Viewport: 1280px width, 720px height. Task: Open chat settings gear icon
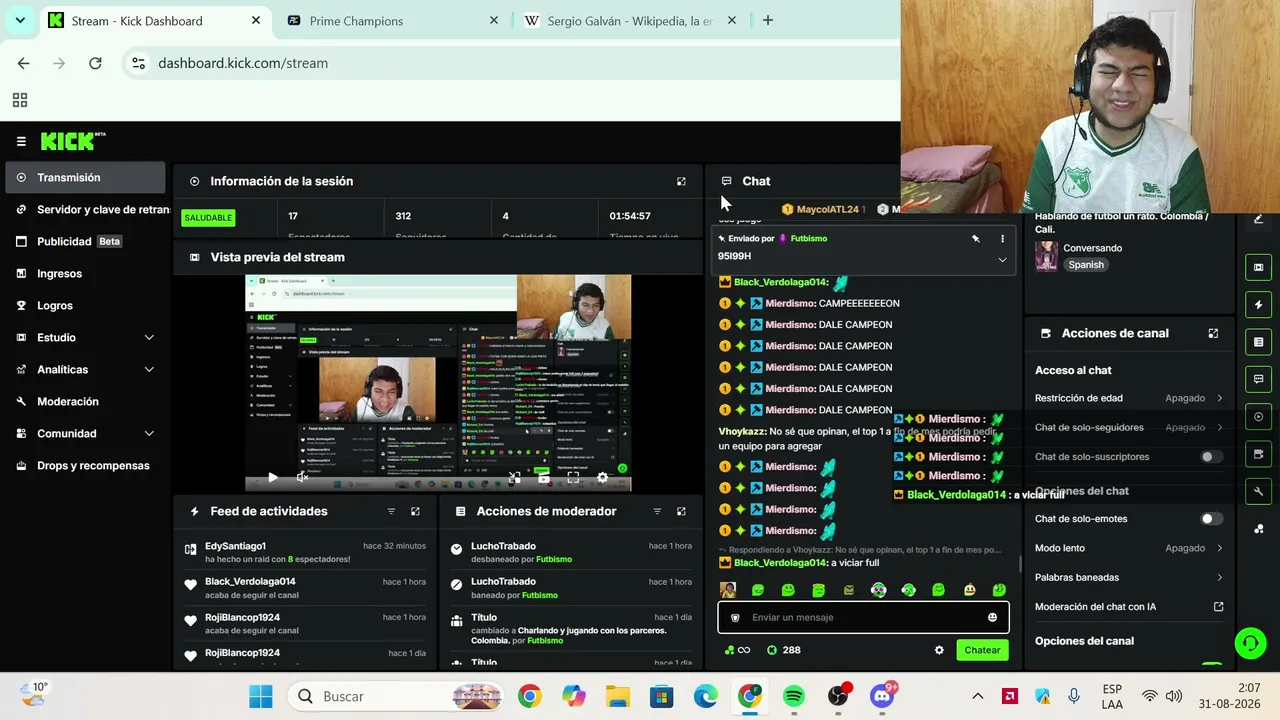(x=939, y=650)
